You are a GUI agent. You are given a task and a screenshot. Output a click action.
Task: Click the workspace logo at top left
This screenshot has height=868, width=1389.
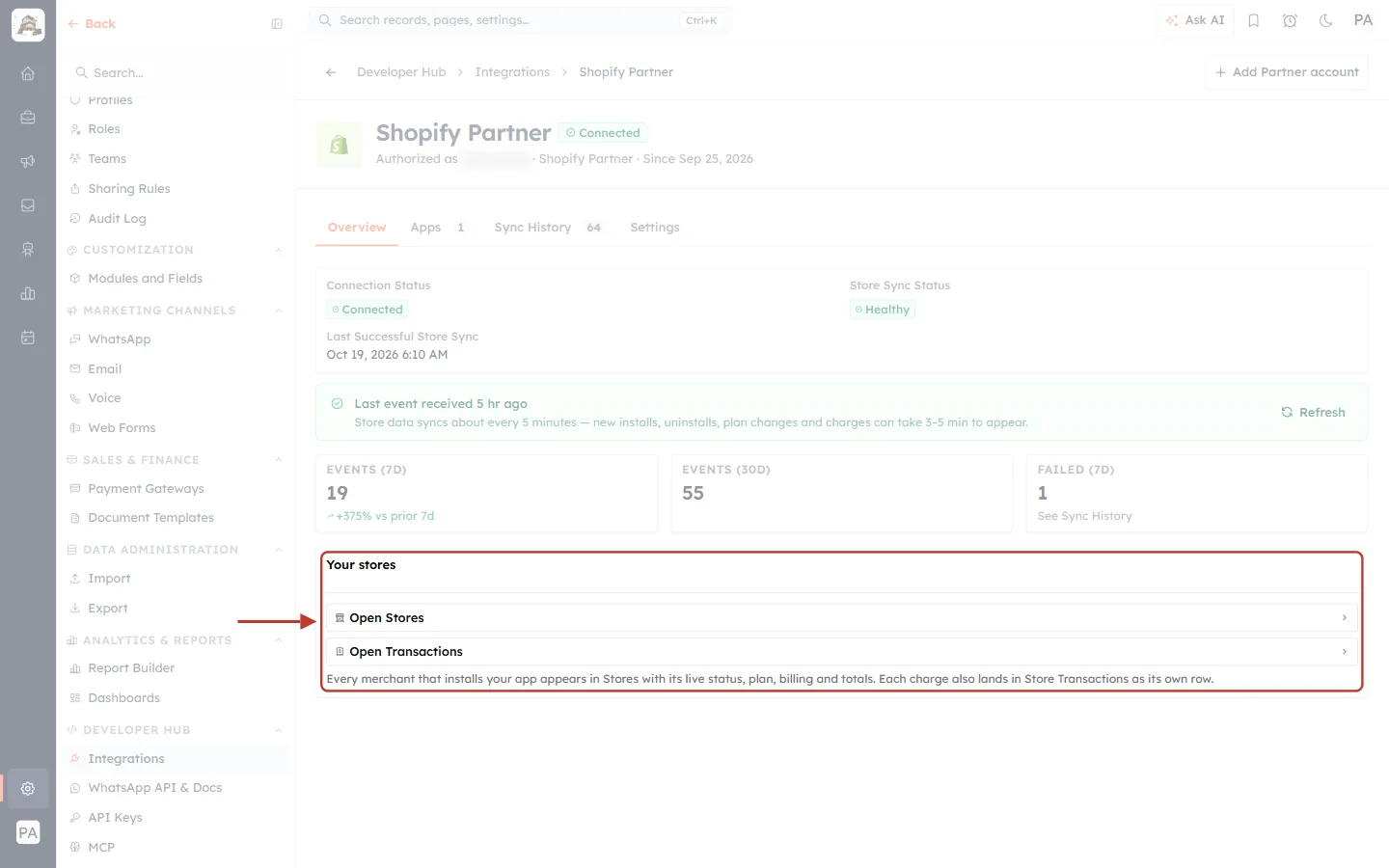[x=28, y=25]
